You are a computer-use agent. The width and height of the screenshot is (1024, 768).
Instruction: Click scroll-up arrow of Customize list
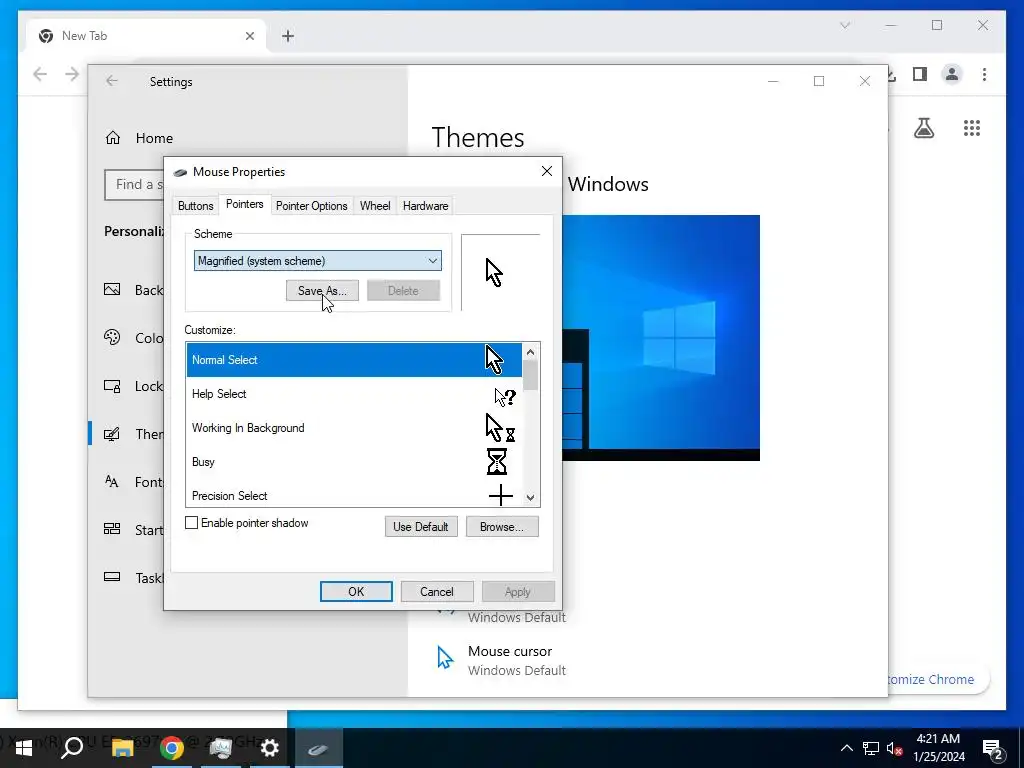coord(530,352)
